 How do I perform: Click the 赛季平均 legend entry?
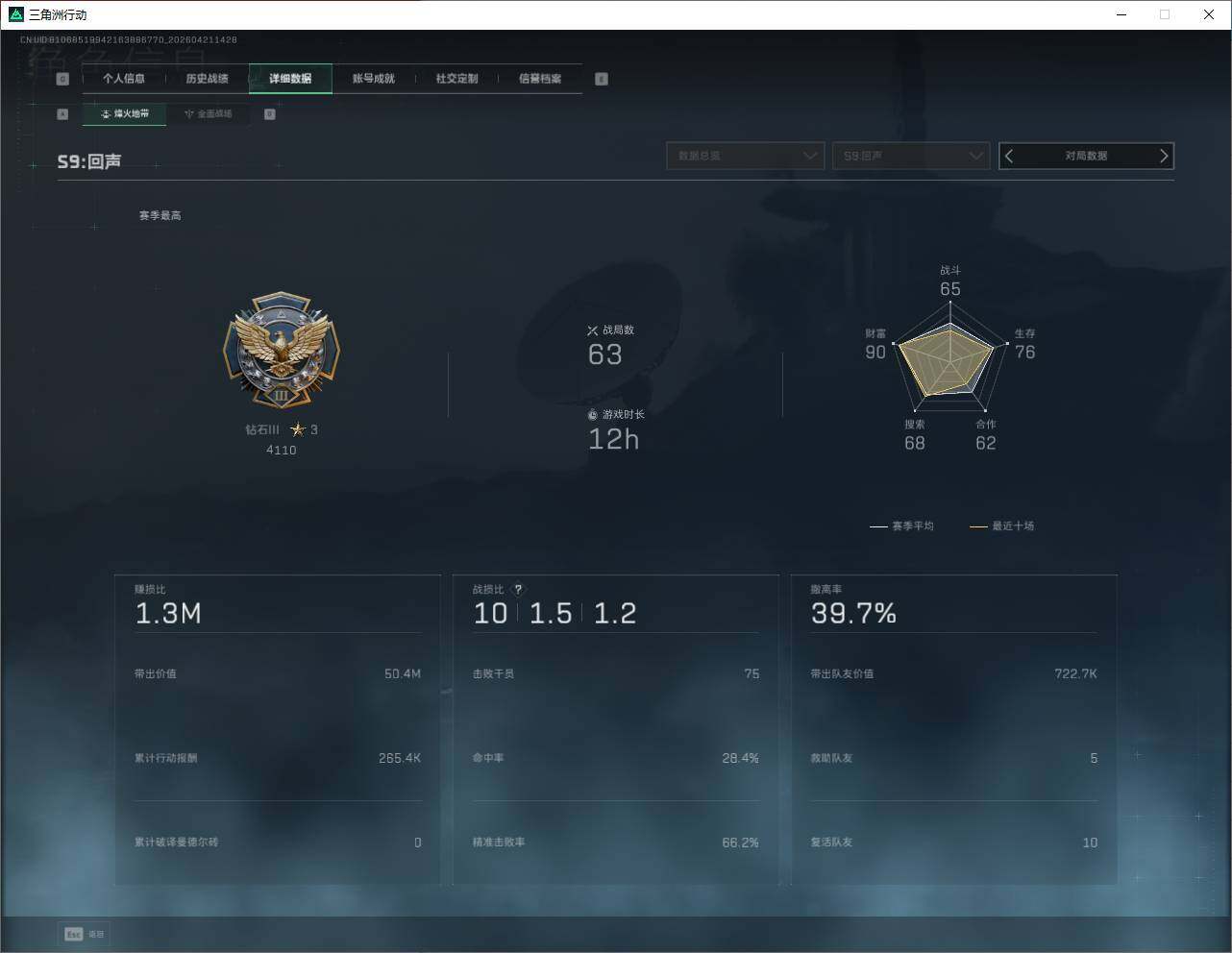click(901, 526)
